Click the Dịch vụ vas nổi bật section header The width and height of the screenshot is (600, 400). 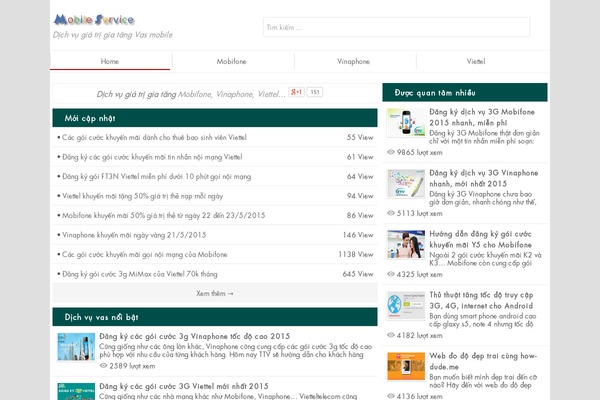(x=215, y=317)
